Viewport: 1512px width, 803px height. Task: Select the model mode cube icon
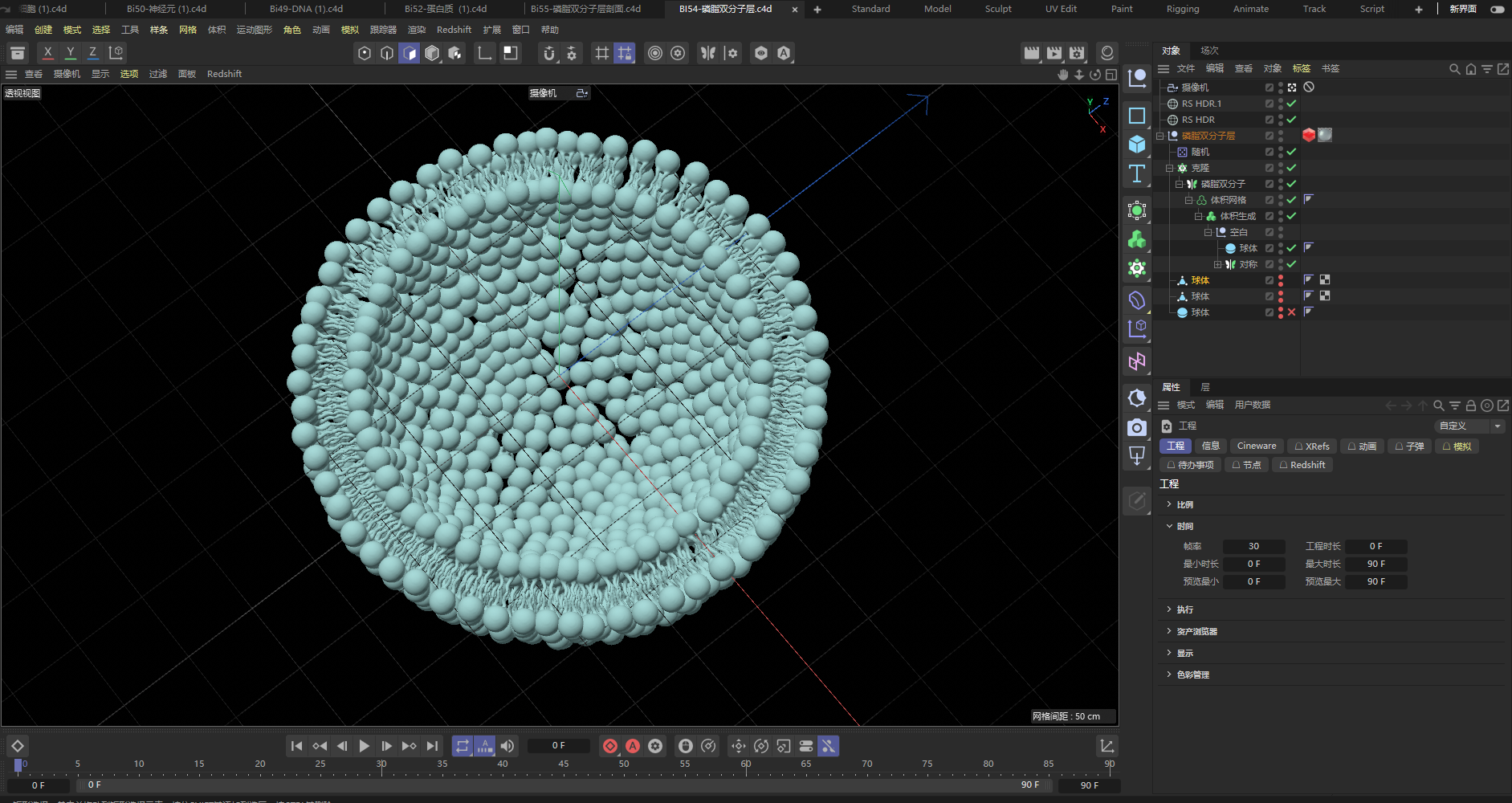(432, 53)
